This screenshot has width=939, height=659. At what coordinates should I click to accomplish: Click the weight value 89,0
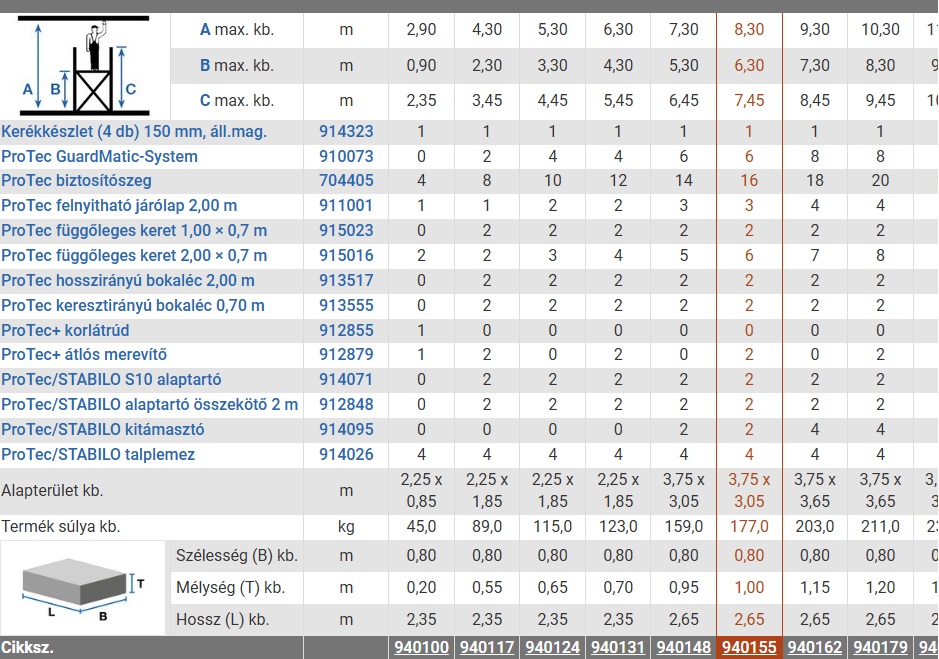(x=487, y=527)
